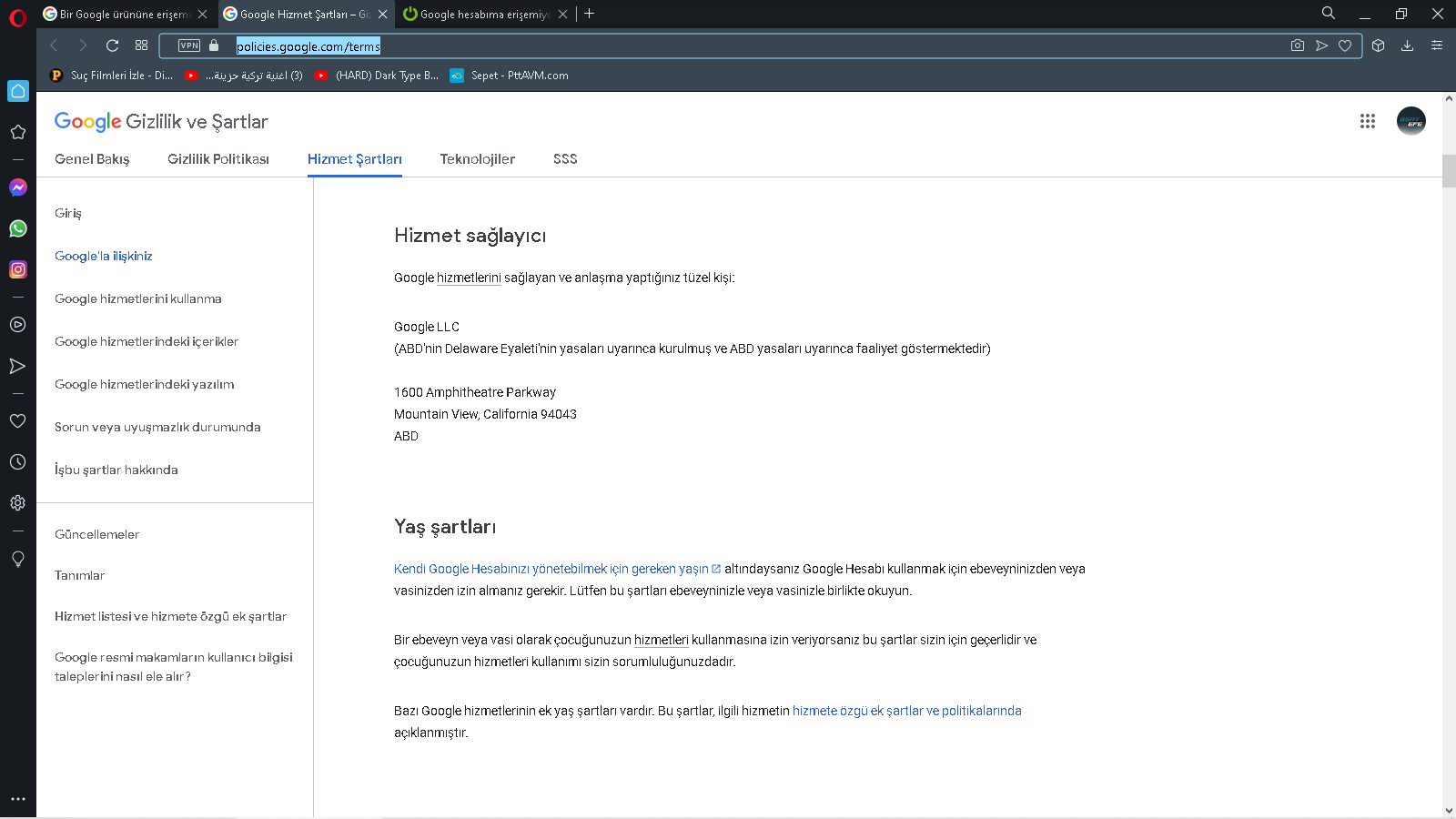
Task: Open Hizmet listesi ve hizmete özgü ek şartlar
Action: coord(171,616)
